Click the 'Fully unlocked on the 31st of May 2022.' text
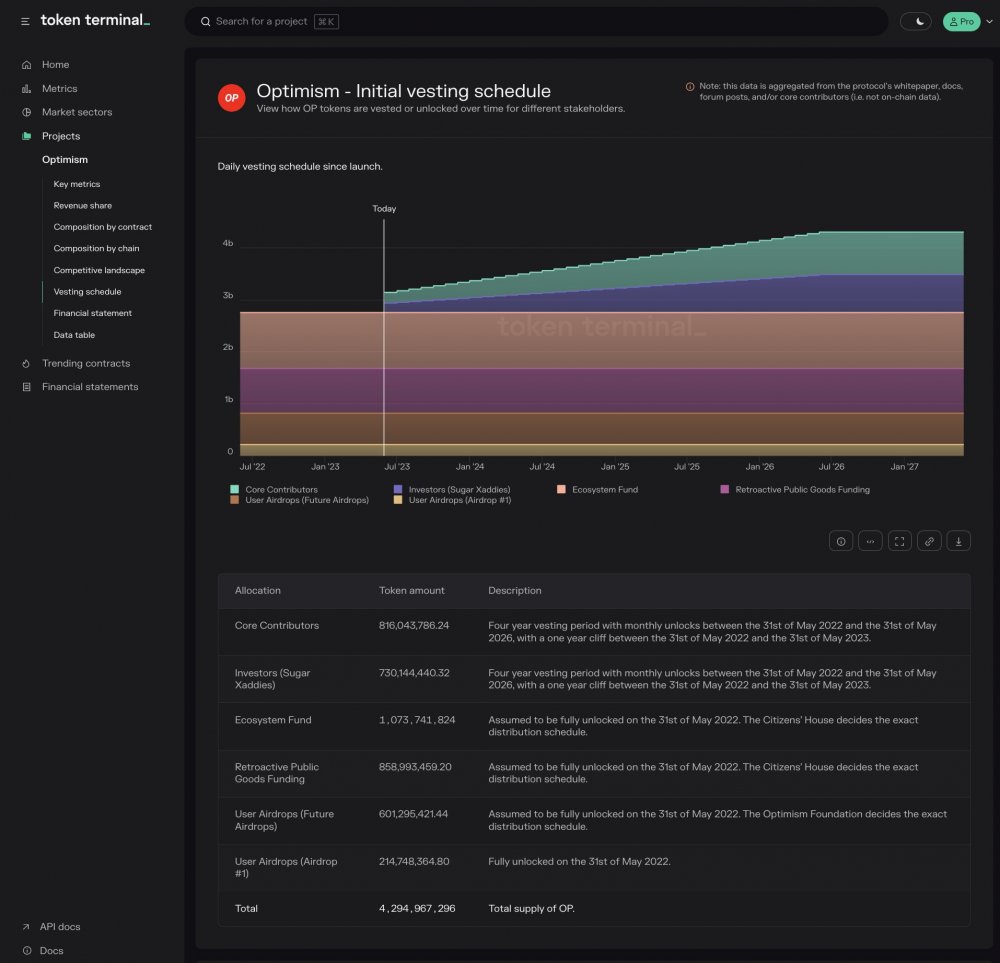Image resolution: width=1000 pixels, height=963 pixels. [x=579, y=862]
